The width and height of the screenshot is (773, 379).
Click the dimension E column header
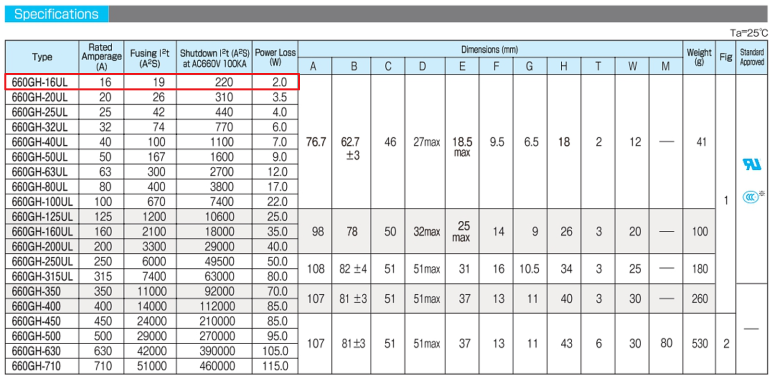point(461,66)
